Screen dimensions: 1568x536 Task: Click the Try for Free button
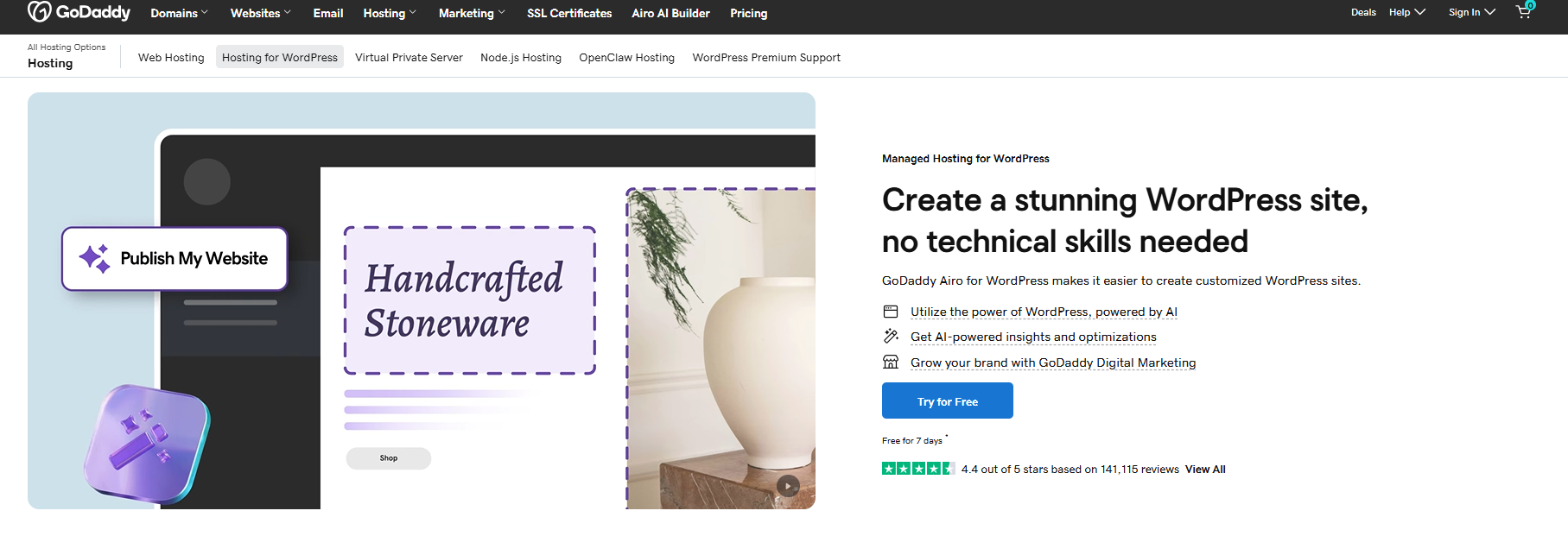948,400
